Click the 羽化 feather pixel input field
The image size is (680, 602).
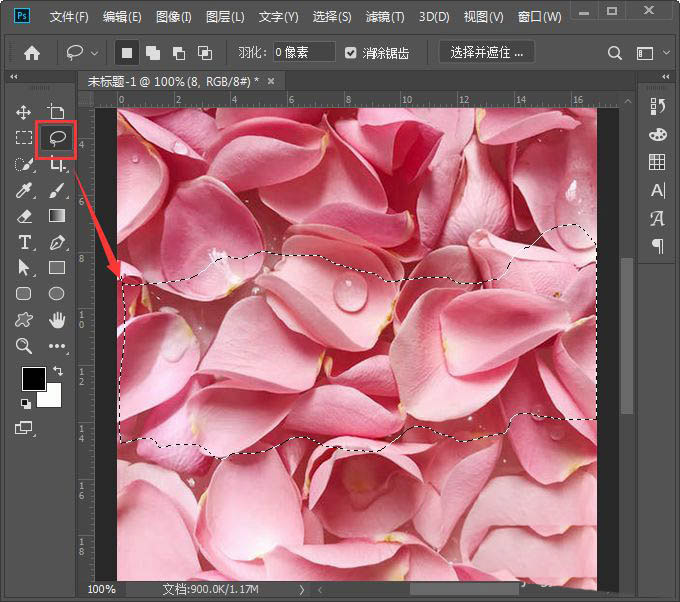(x=304, y=52)
